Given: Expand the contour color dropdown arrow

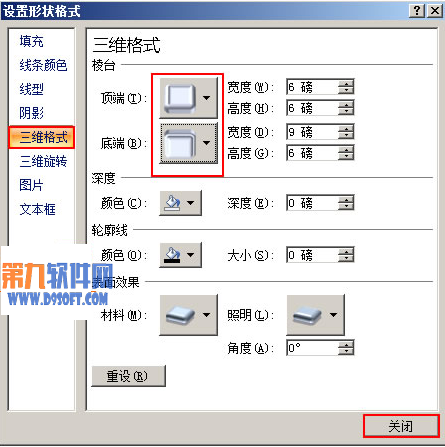Looking at the screenshot, I should pos(191,255).
